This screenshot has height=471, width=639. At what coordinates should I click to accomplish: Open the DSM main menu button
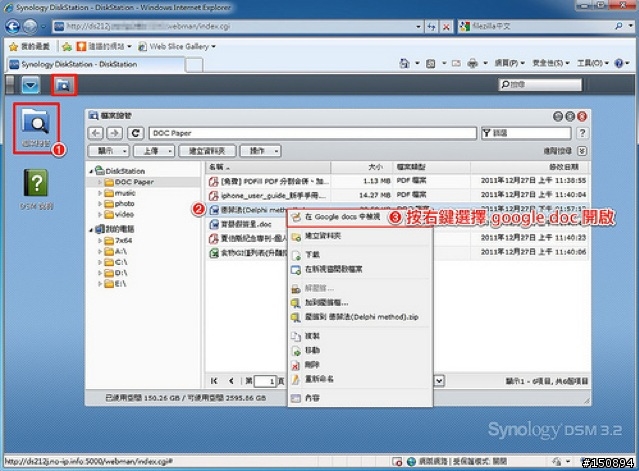pos(31,85)
